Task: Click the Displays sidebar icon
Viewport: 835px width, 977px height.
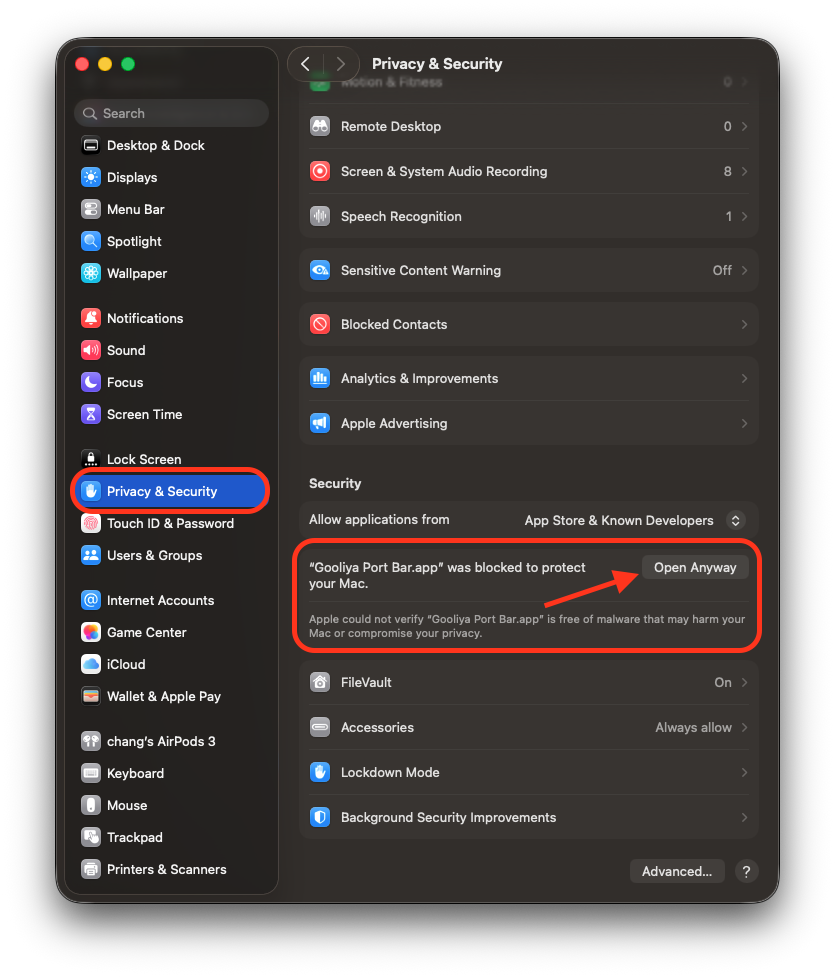Action: point(91,177)
